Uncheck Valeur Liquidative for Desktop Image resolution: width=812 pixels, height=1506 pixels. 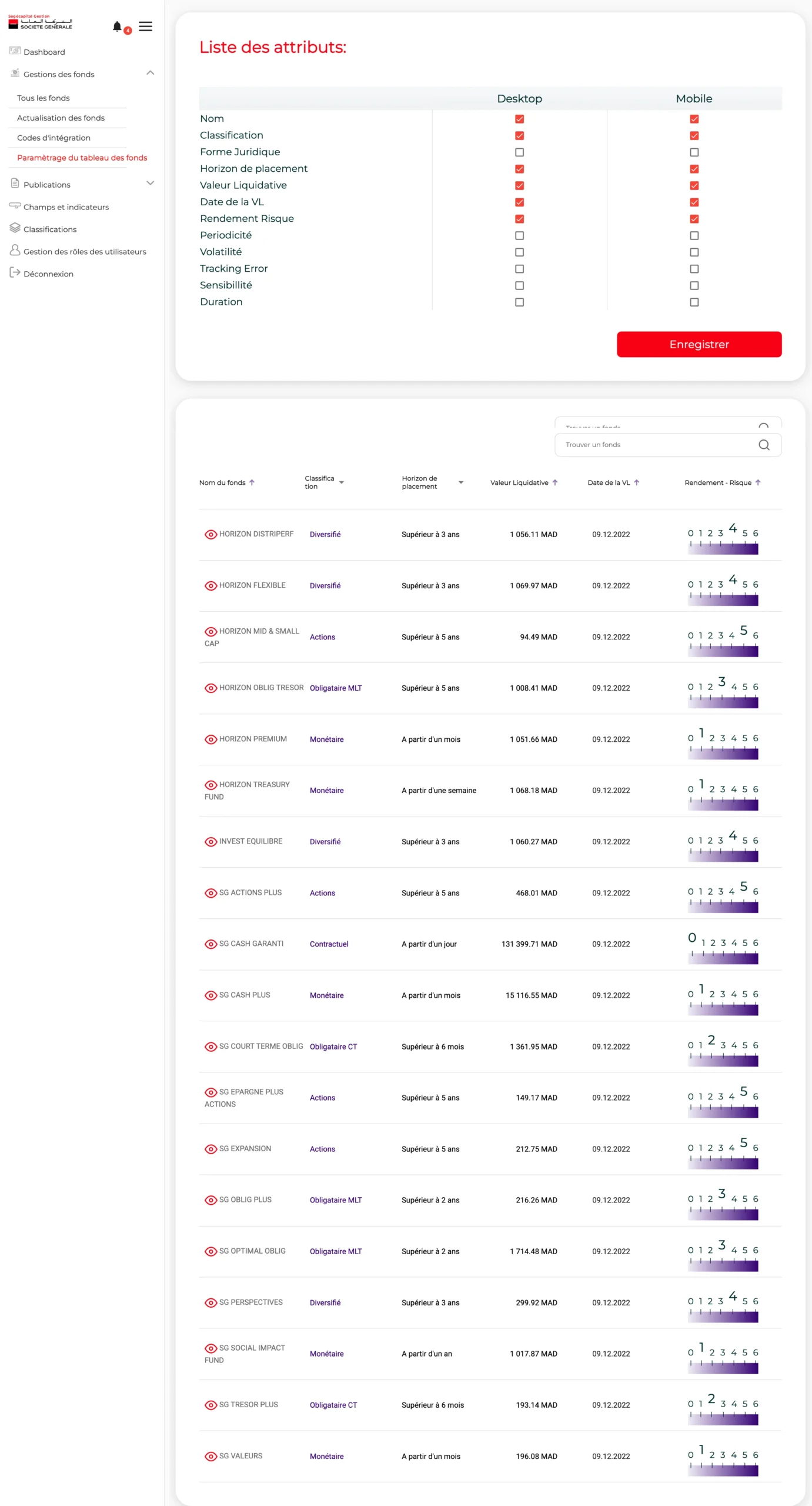[x=519, y=185]
